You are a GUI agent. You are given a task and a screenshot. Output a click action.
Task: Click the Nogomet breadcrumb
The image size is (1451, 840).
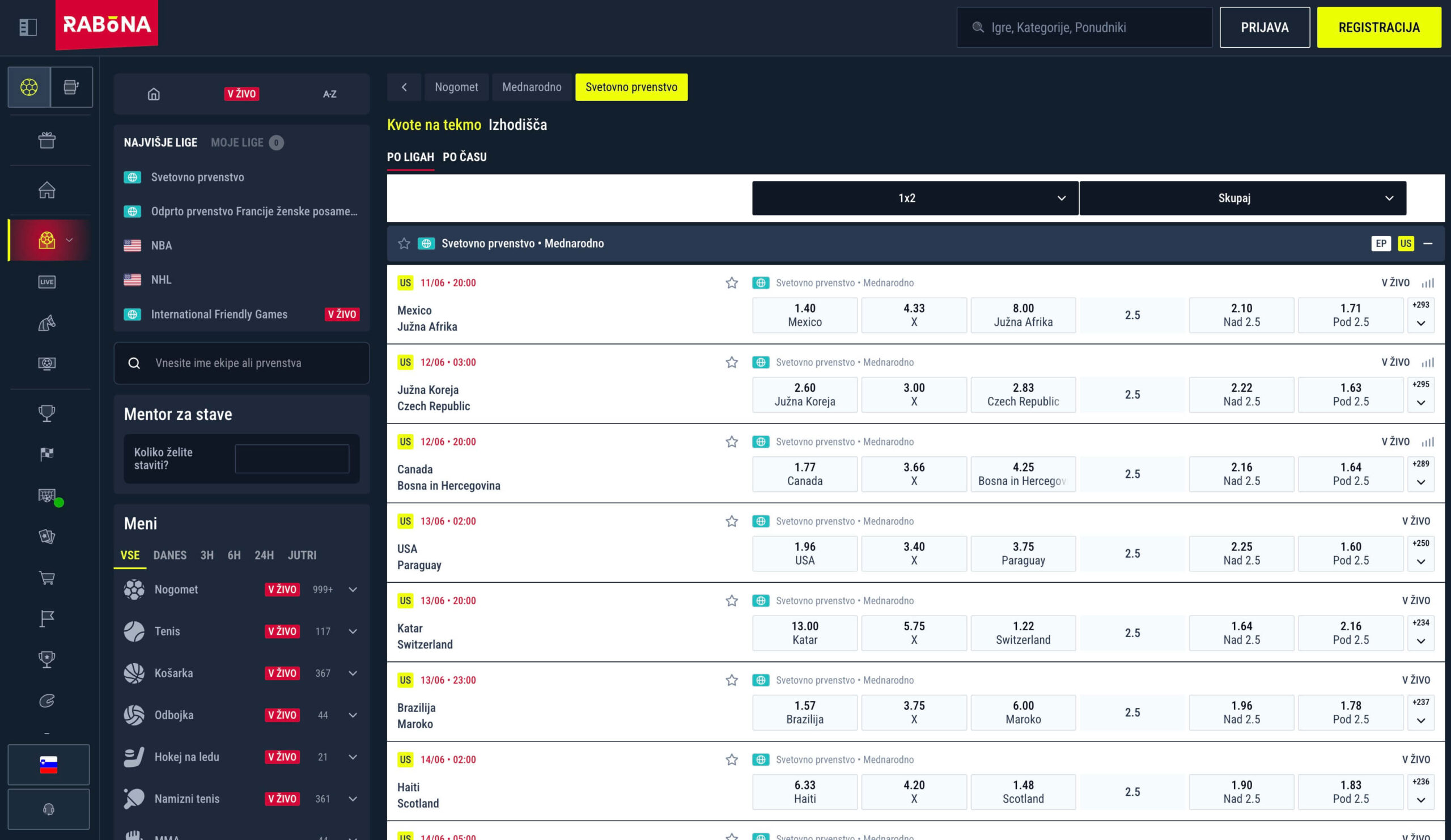click(x=457, y=87)
